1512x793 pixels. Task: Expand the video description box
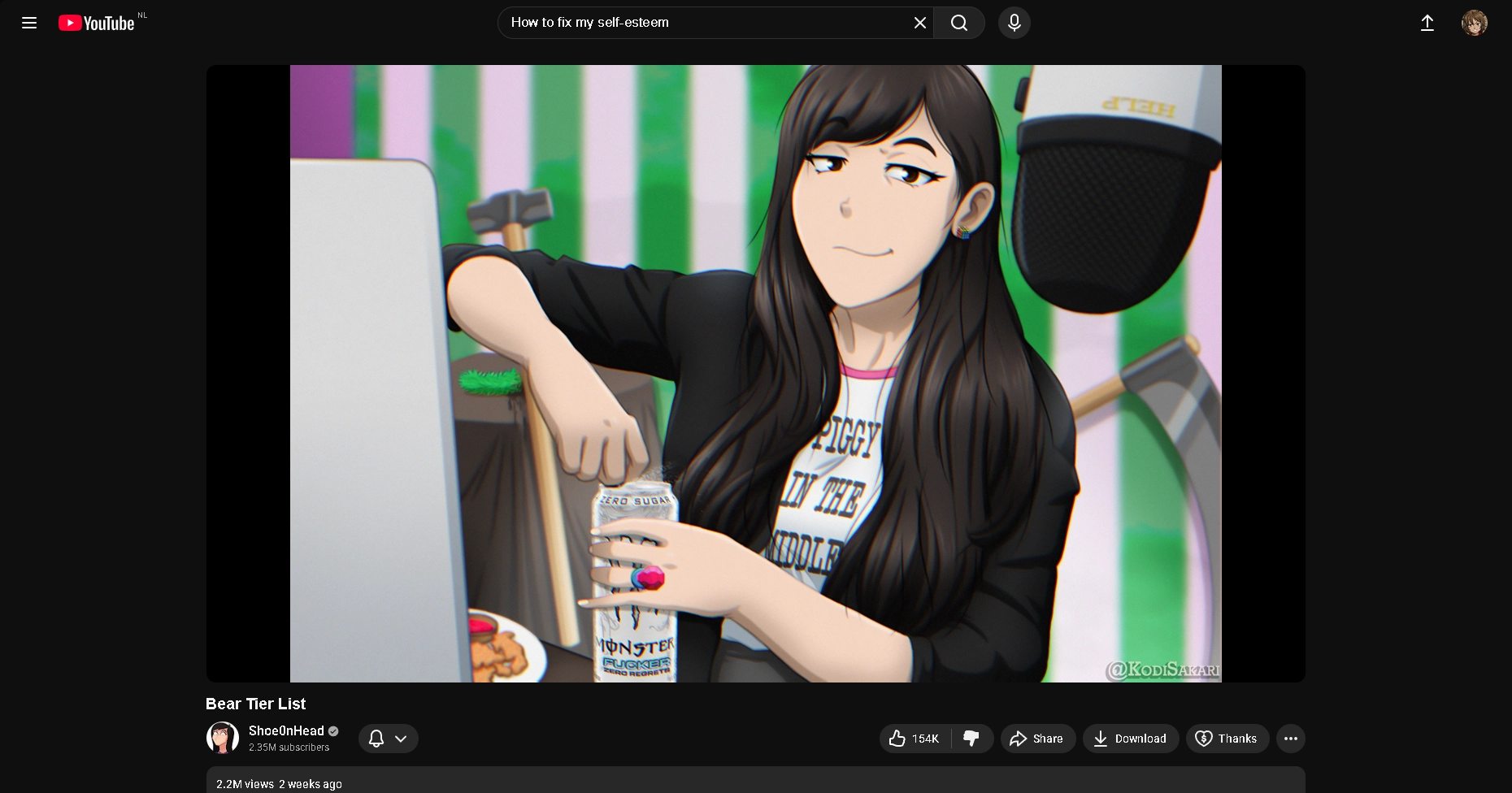[x=755, y=782]
